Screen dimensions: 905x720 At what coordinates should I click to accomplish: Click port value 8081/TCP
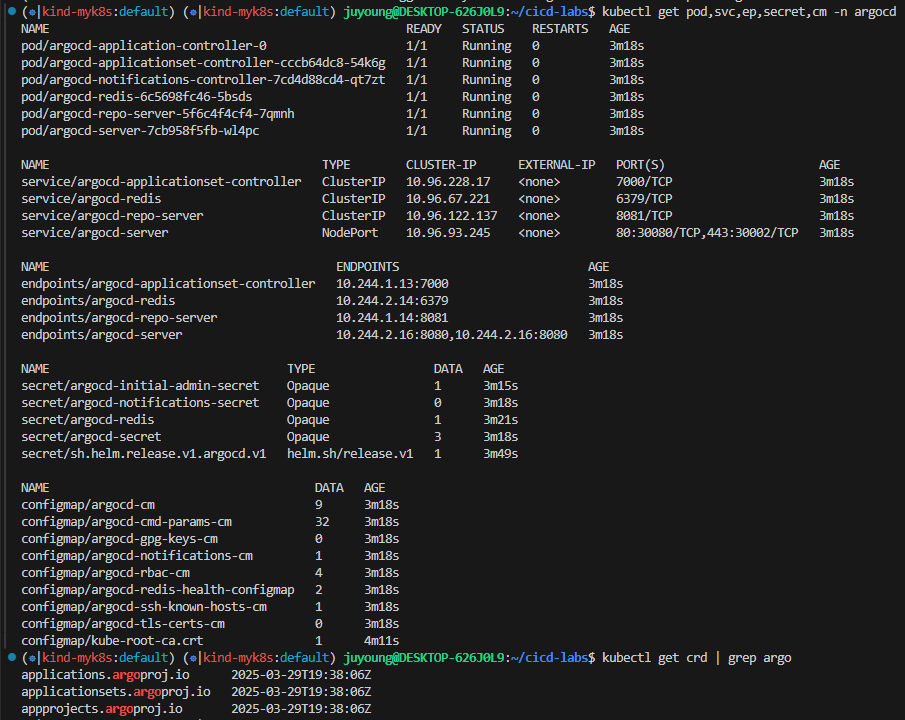click(644, 215)
